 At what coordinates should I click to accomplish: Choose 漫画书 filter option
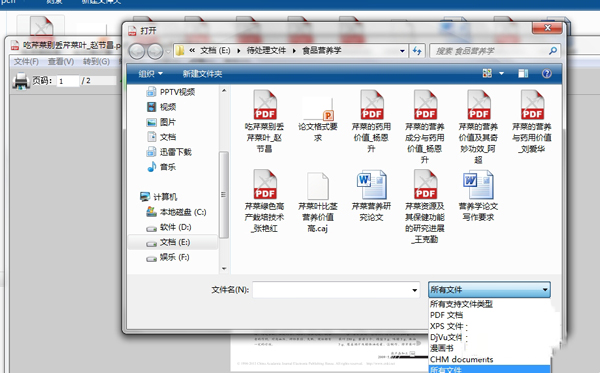pos(442,348)
